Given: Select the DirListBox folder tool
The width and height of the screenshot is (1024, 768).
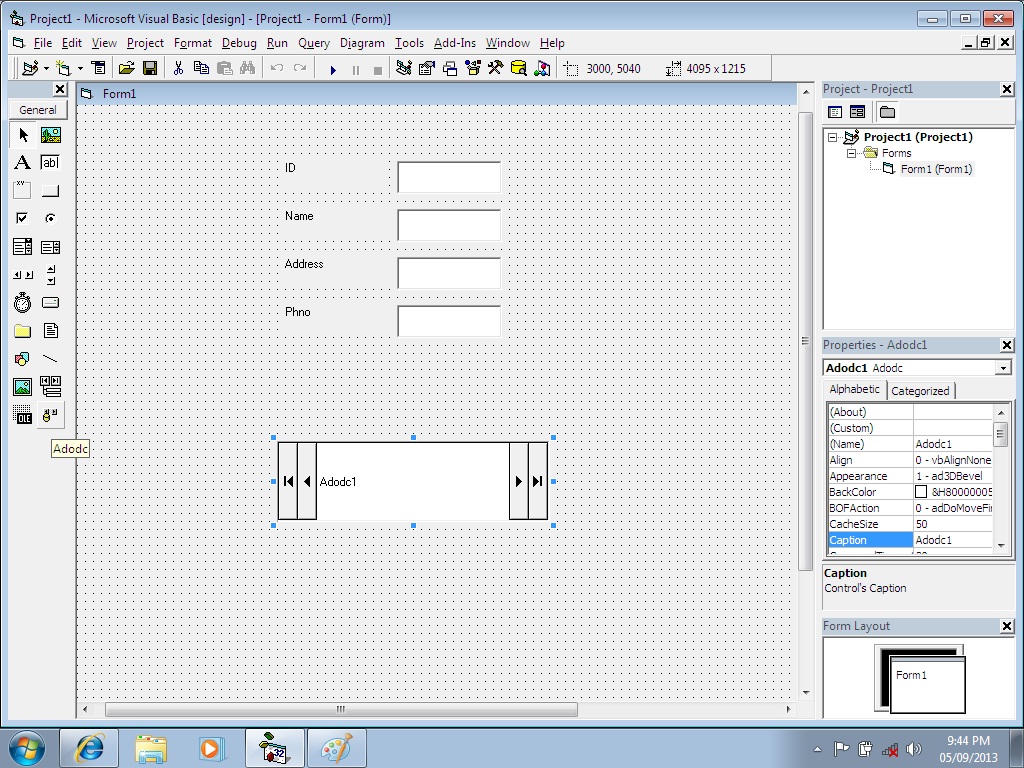Looking at the screenshot, I should [x=23, y=330].
